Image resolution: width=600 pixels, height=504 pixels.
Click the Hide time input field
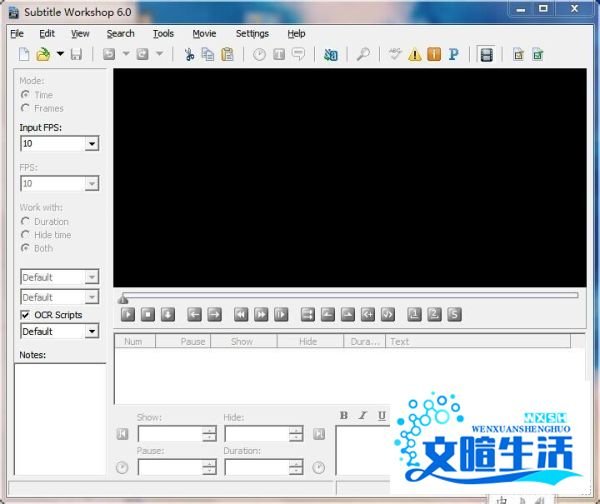[264, 434]
